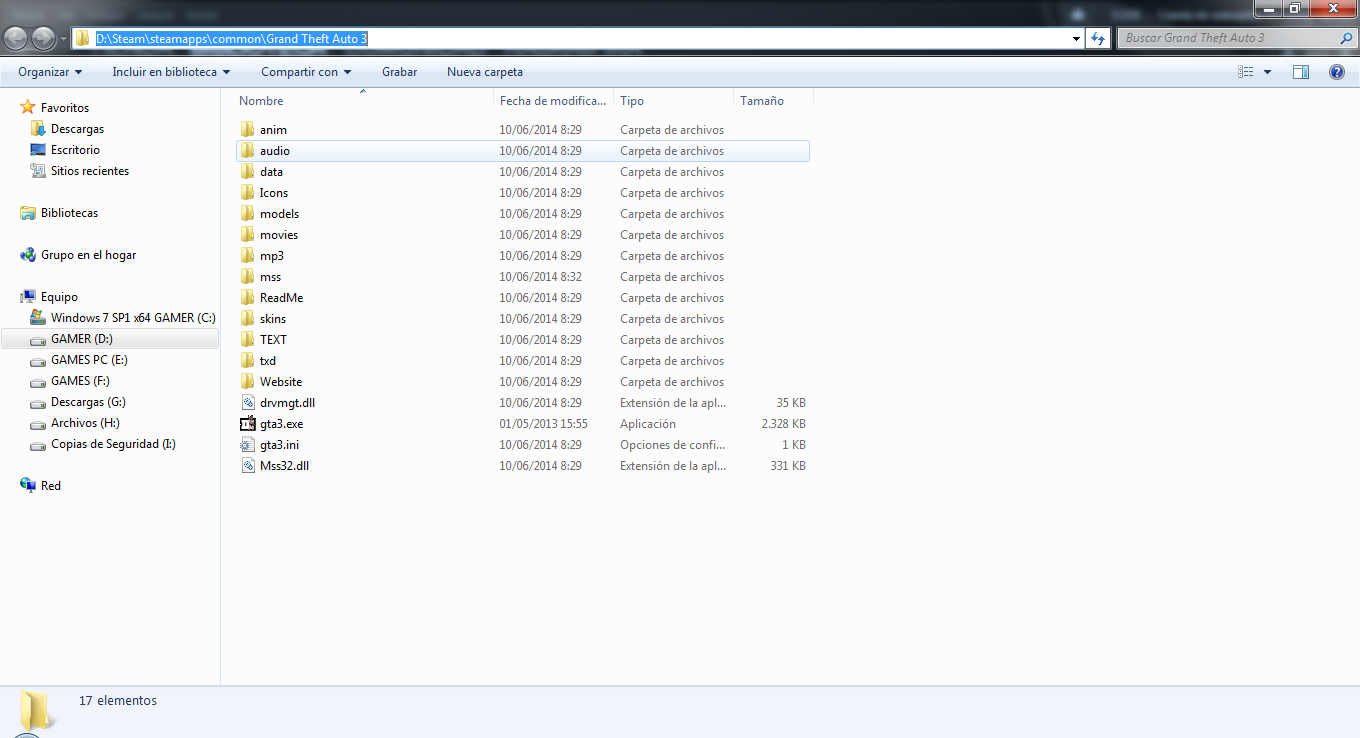This screenshot has width=1360, height=738.
Task: Click the 10/06/2014 8:32 date of mss
Action: (541, 277)
